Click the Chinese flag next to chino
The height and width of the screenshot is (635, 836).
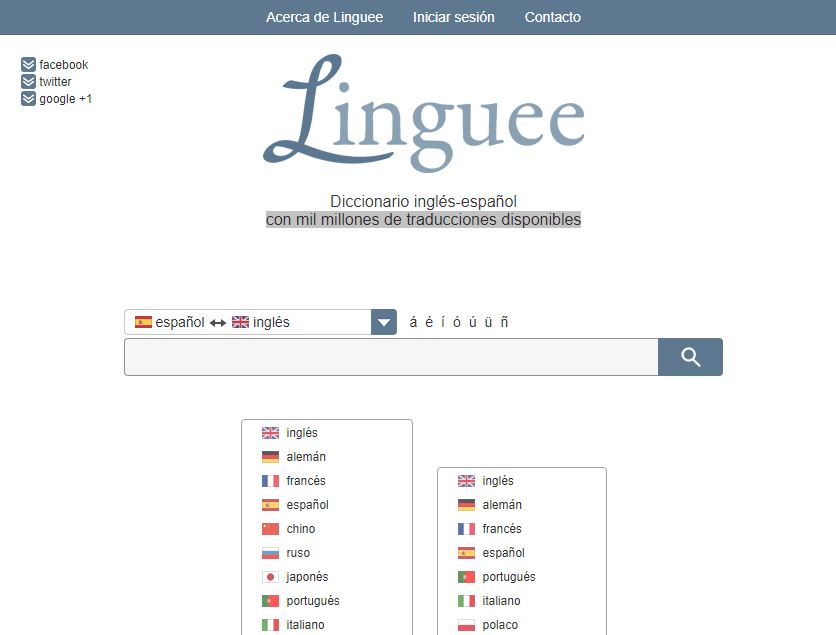tap(269, 528)
